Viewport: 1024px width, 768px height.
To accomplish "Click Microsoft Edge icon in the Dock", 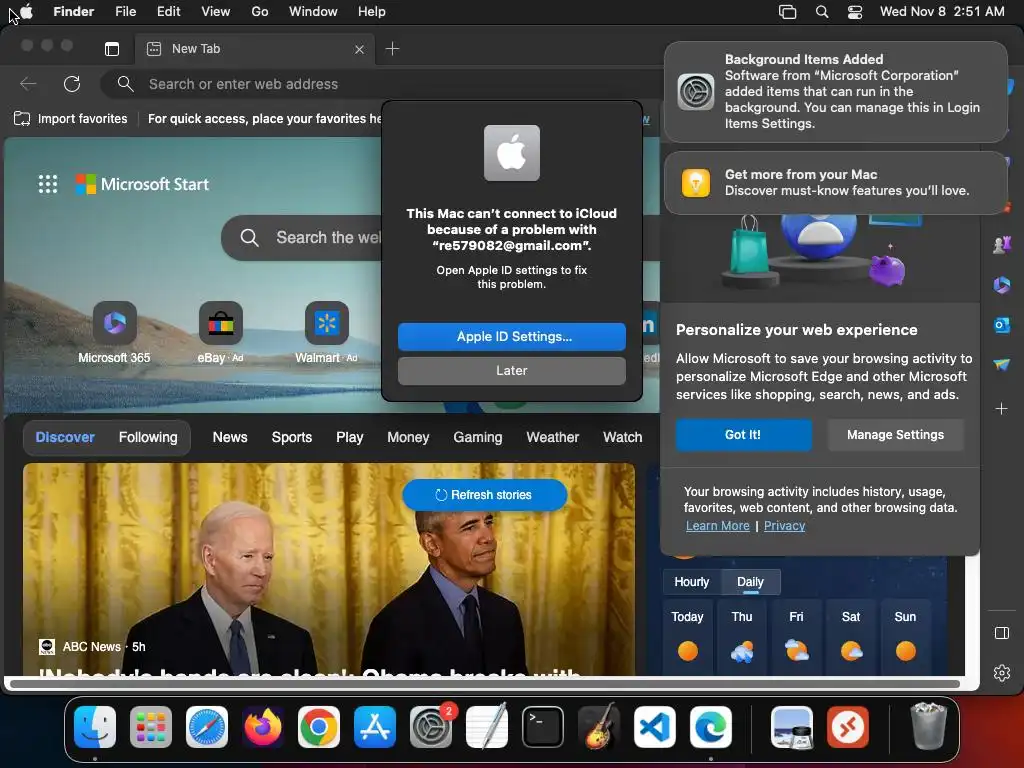I will [x=711, y=727].
